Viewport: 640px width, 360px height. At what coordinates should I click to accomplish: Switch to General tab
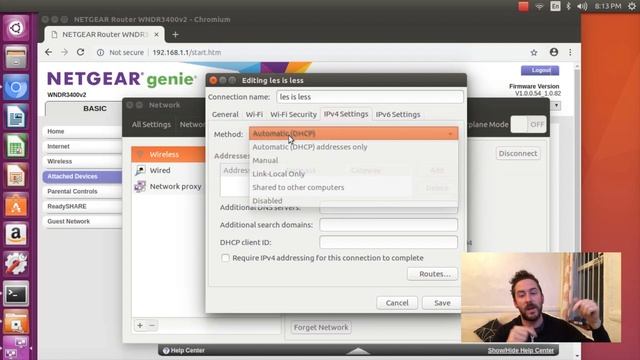point(225,114)
